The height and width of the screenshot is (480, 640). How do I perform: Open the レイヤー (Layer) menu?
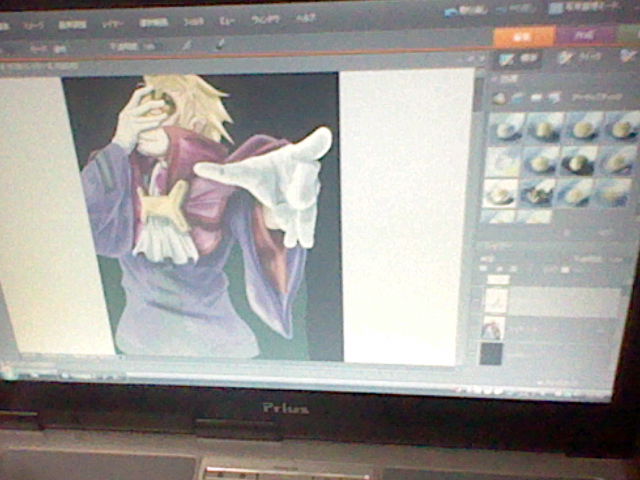coord(112,24)
